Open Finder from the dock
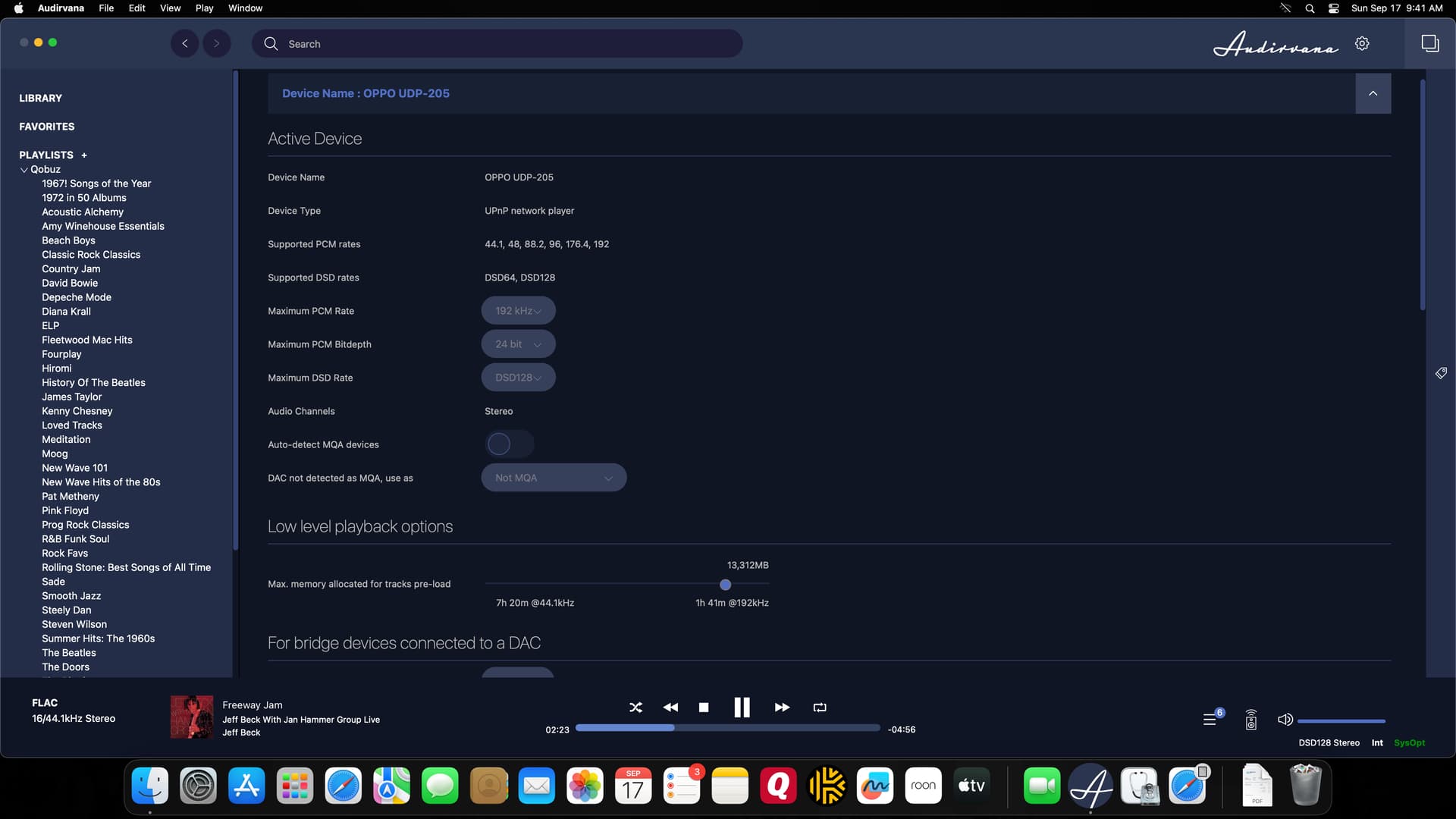Image resolution: width=1456 pixels, height=819 pixels. 150,786
